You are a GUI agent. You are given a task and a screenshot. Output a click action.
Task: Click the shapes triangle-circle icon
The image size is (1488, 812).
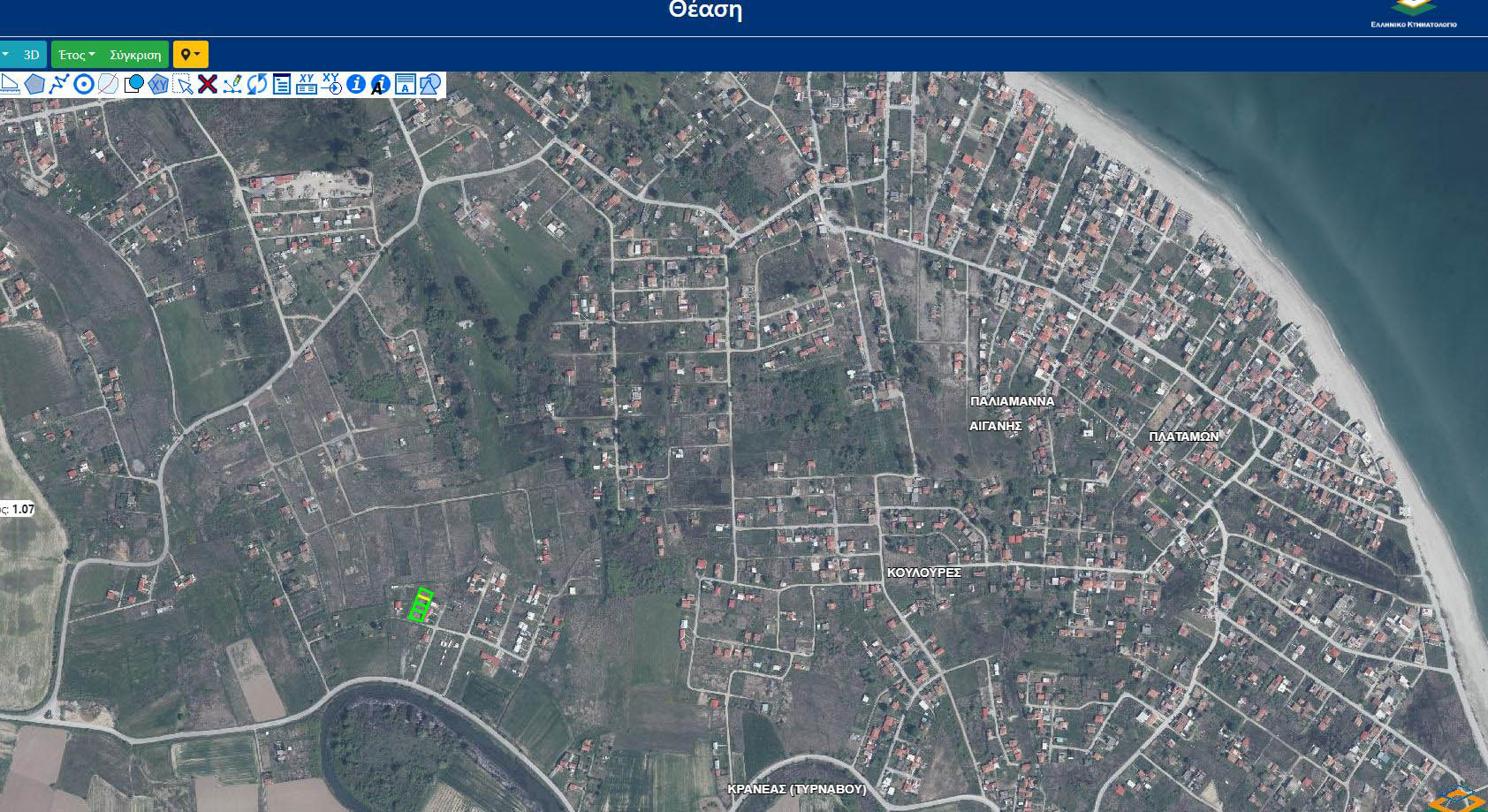click(429, 84)
